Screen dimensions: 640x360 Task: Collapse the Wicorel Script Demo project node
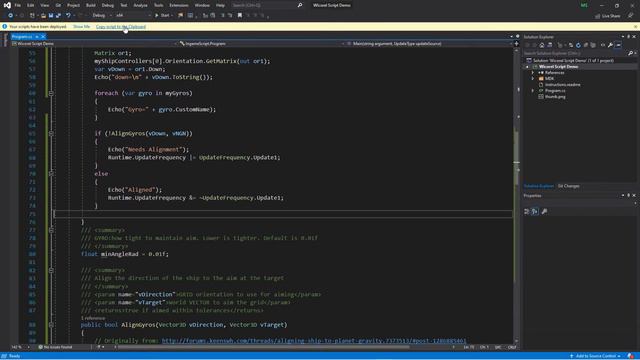click(527, 67)
